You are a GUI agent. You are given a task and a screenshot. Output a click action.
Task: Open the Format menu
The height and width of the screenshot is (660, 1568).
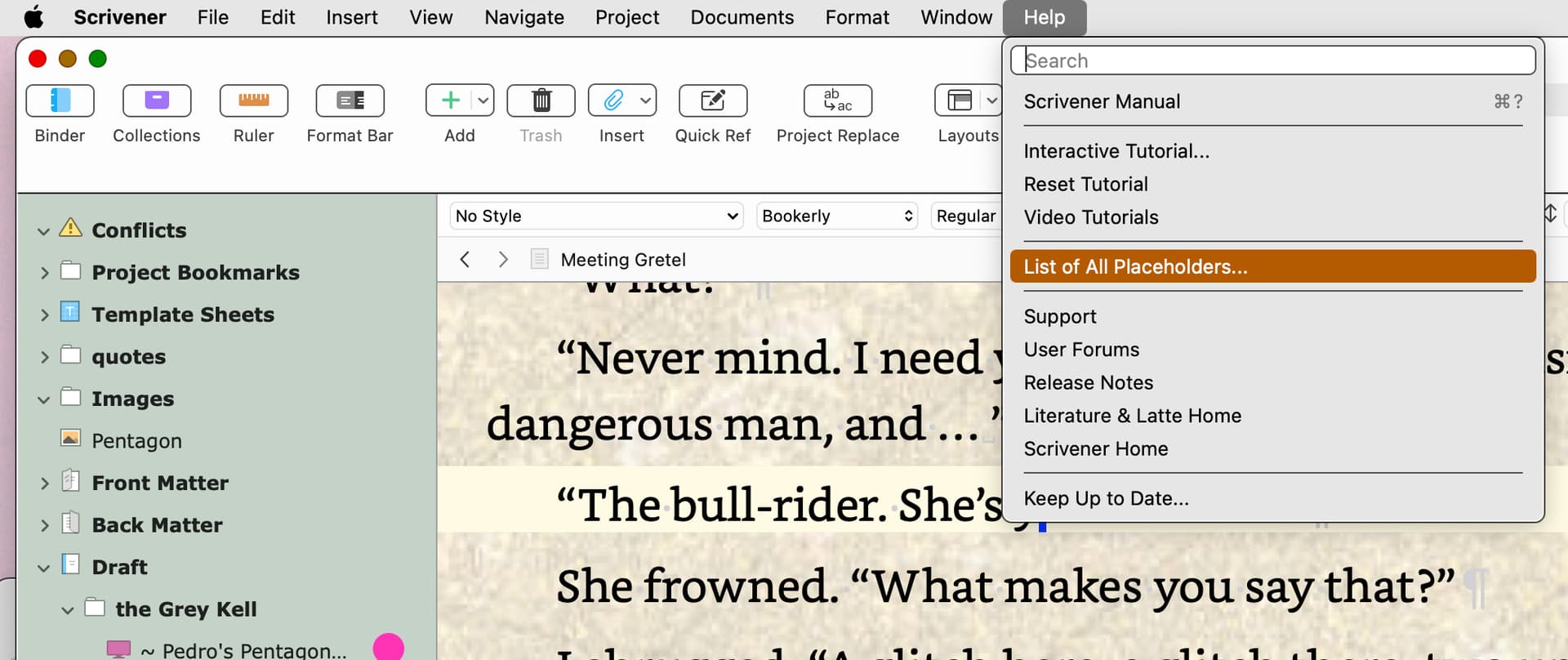pos(857,17)
